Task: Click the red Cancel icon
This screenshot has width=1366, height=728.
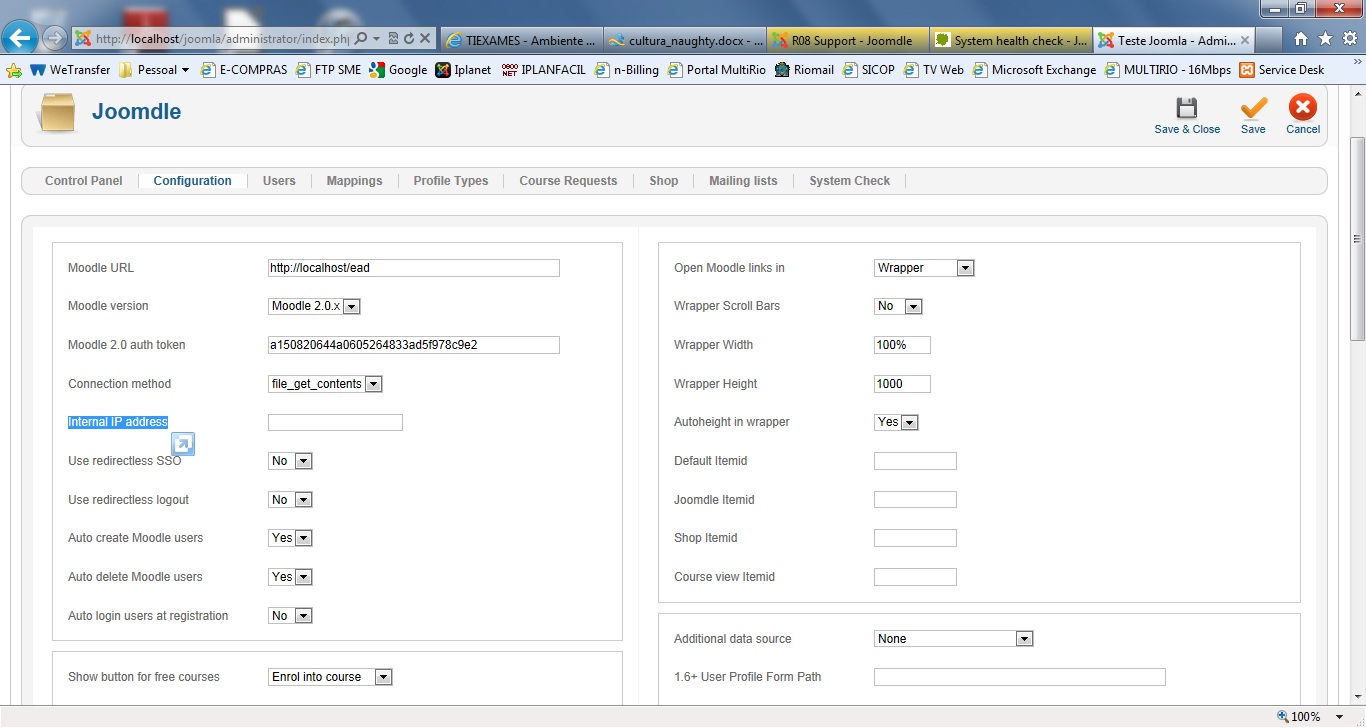Action: pos(1302,109)
